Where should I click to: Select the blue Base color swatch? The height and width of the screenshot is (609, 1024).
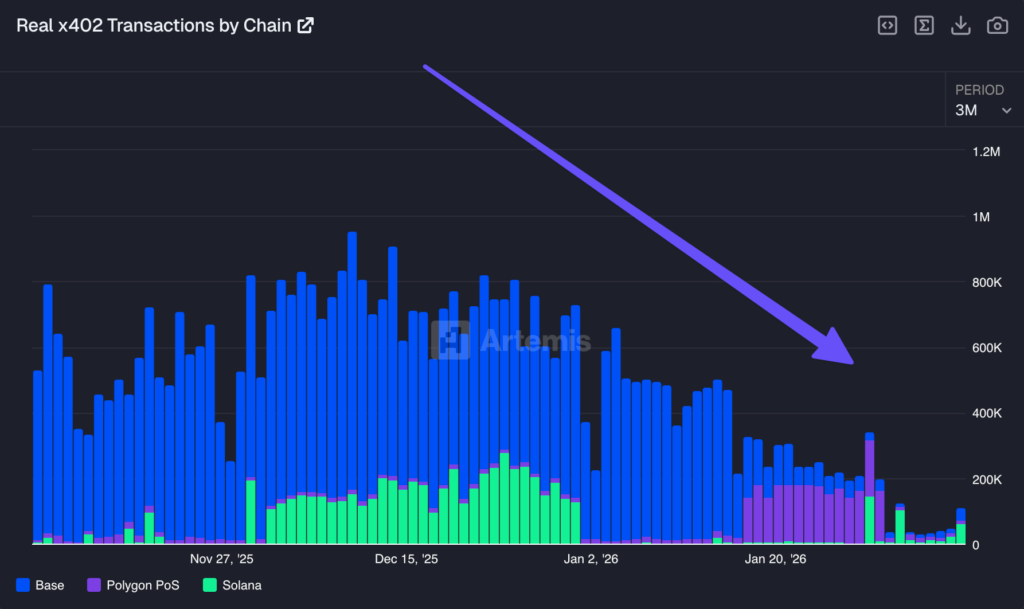[23, 585]
